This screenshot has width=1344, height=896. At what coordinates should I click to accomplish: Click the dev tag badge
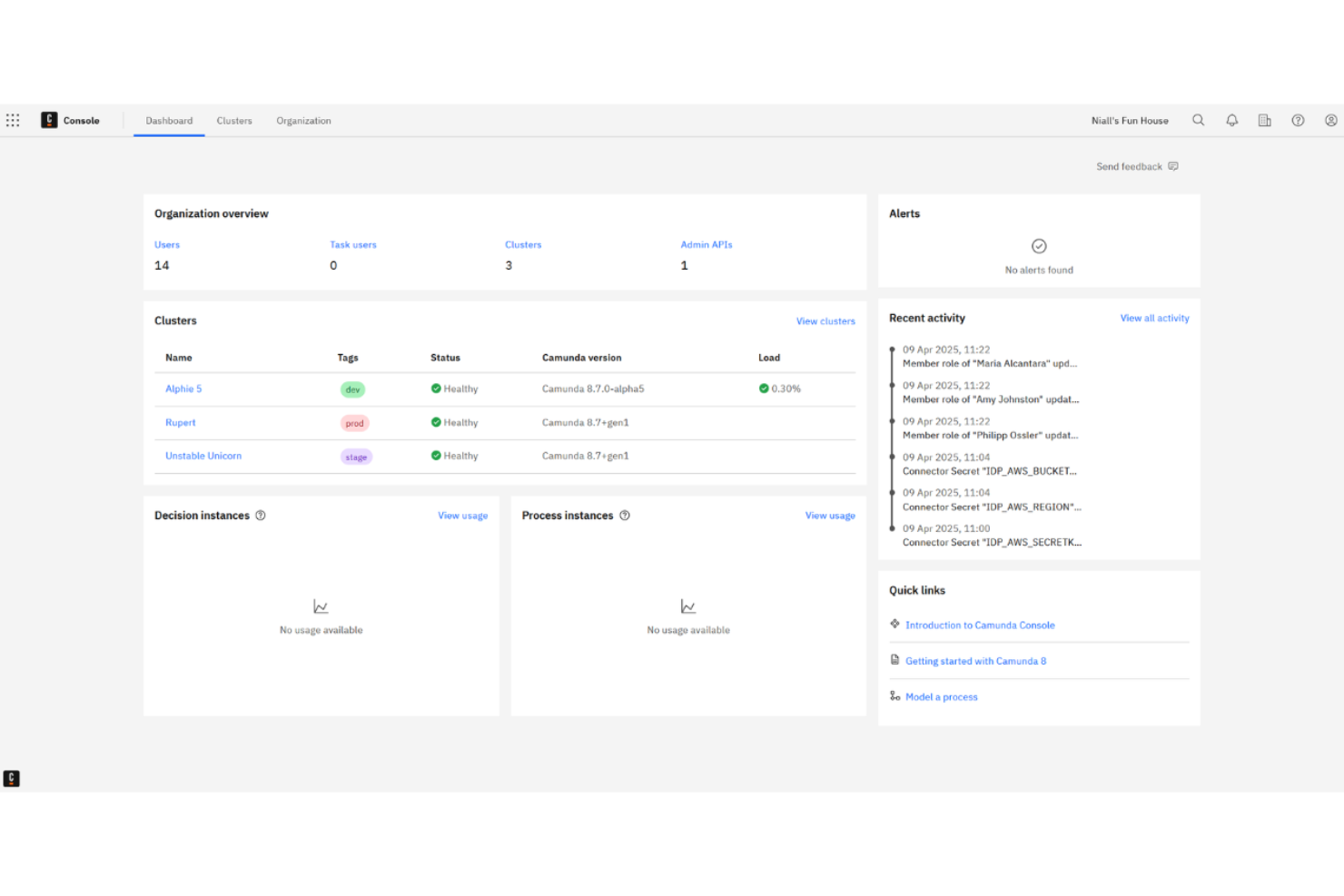353,389
